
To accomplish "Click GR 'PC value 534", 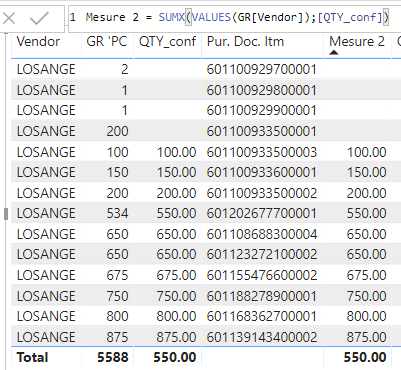I will click(x=117, y=213).
